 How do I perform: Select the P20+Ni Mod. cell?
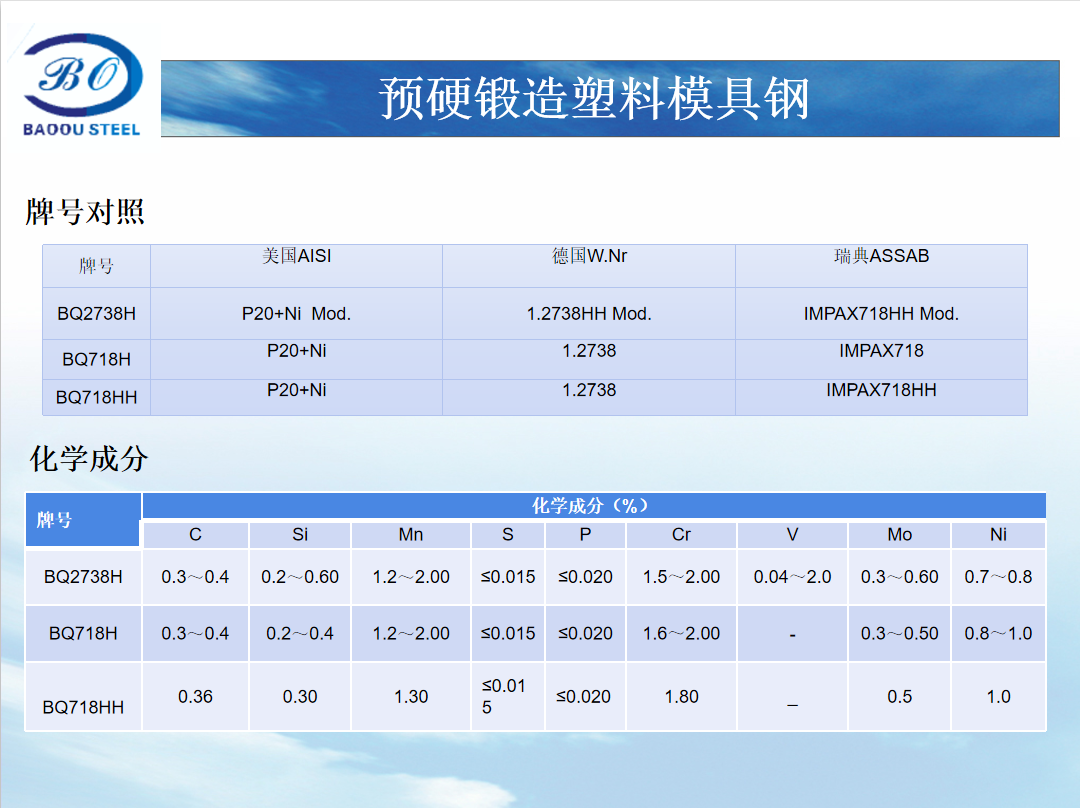pos(295,313)
